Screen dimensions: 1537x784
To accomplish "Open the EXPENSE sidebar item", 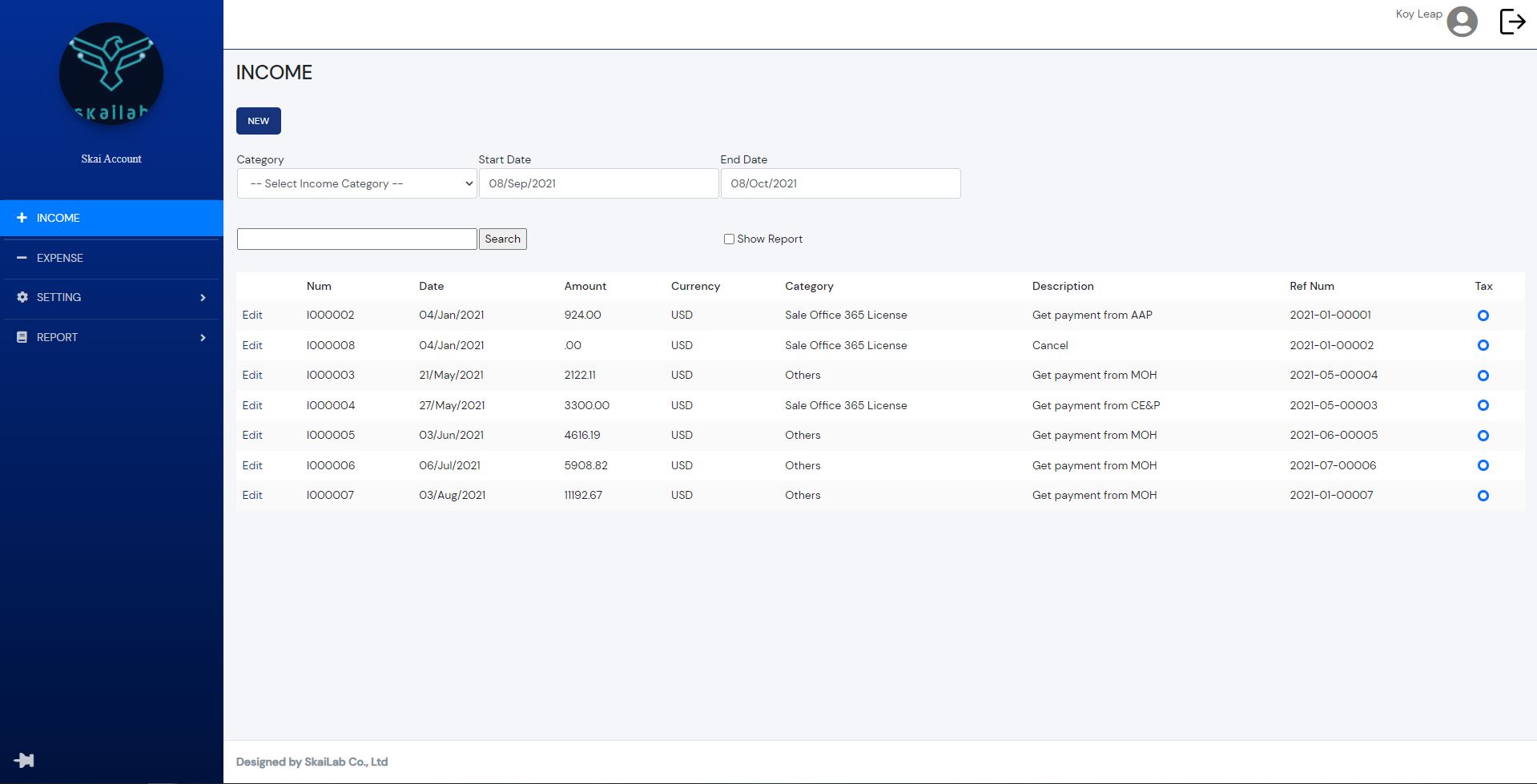I will (111, 258).
